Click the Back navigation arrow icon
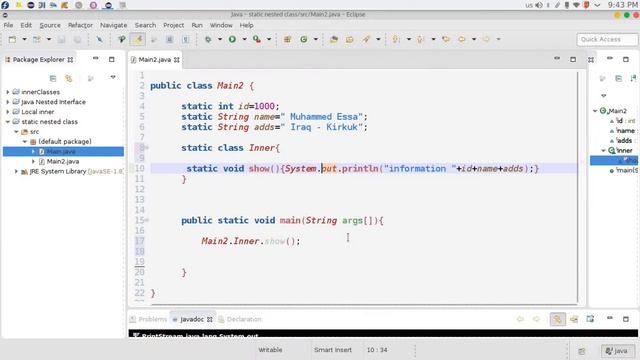640x360 pixels. pyautogui.click(x=462, y=39)
